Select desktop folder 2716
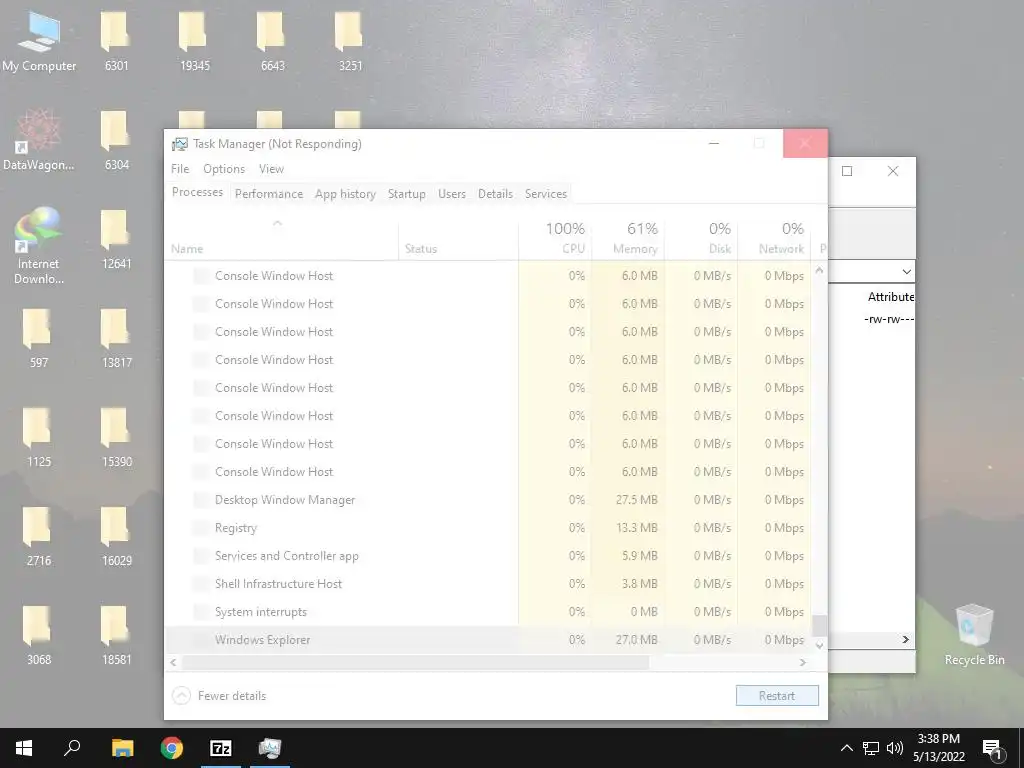Viewport: 1024px width, 768px height. (x=39, y=536)
